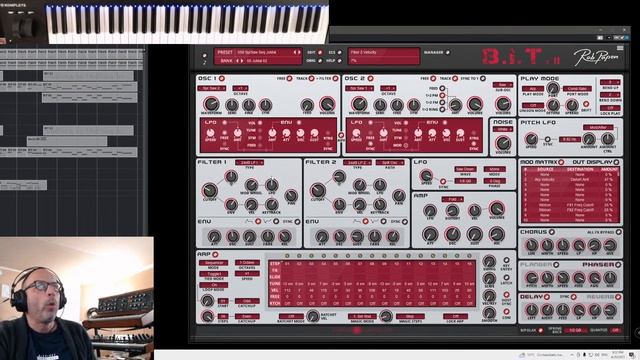Image resolution: width=640 pixels, height=360 pixels.
Task: Enable the REVERB effect
Action: [x=618, y=297]
